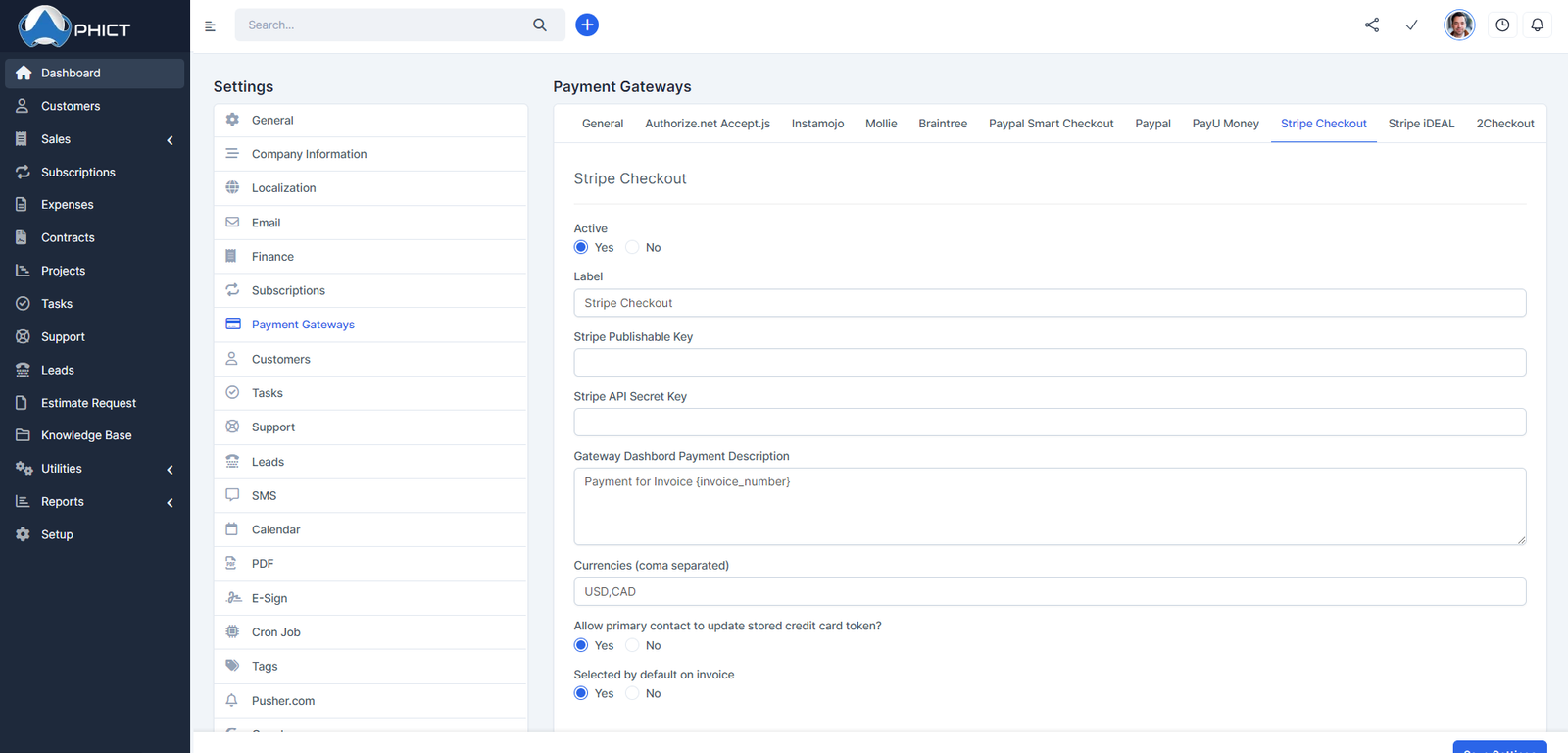Open SMS settings
The height and width of the screenshot is (753, 1568).
click(x=370, y=496)
